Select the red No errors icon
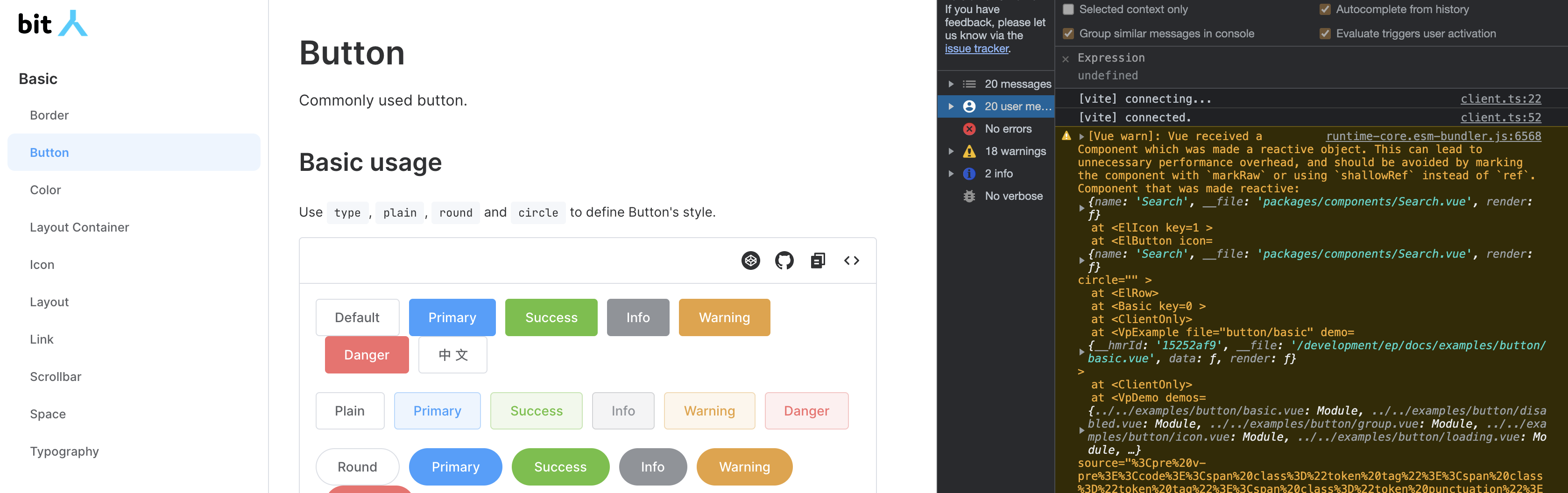The width and height of the screenshot is (1568, 493). click(969, 129)
